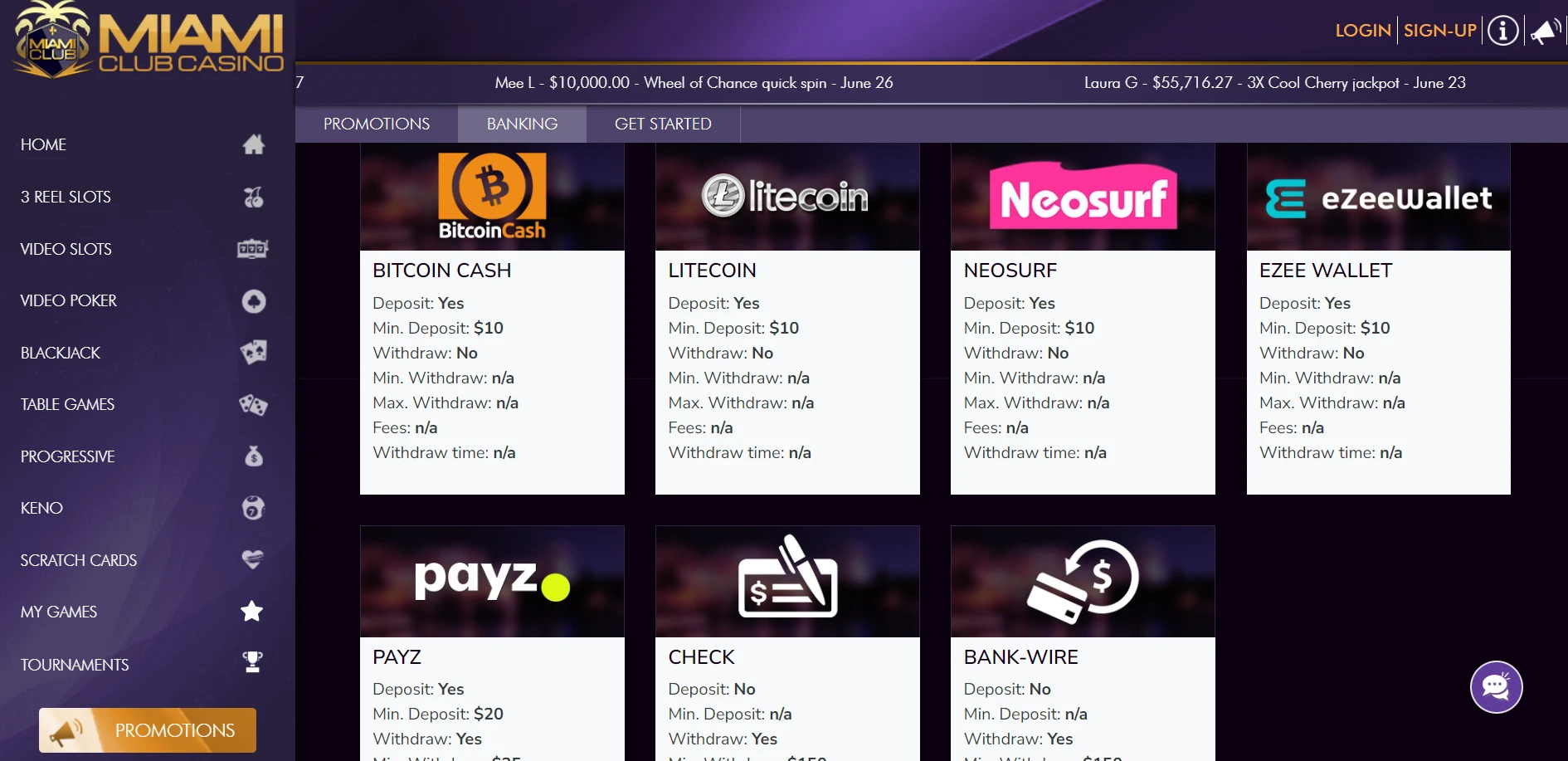Click Bitcoin Cash 'Withdraw time: n/a' text
Image resolution: width=1568 pixels, height=761 pixels.
(x=445, y=452)
